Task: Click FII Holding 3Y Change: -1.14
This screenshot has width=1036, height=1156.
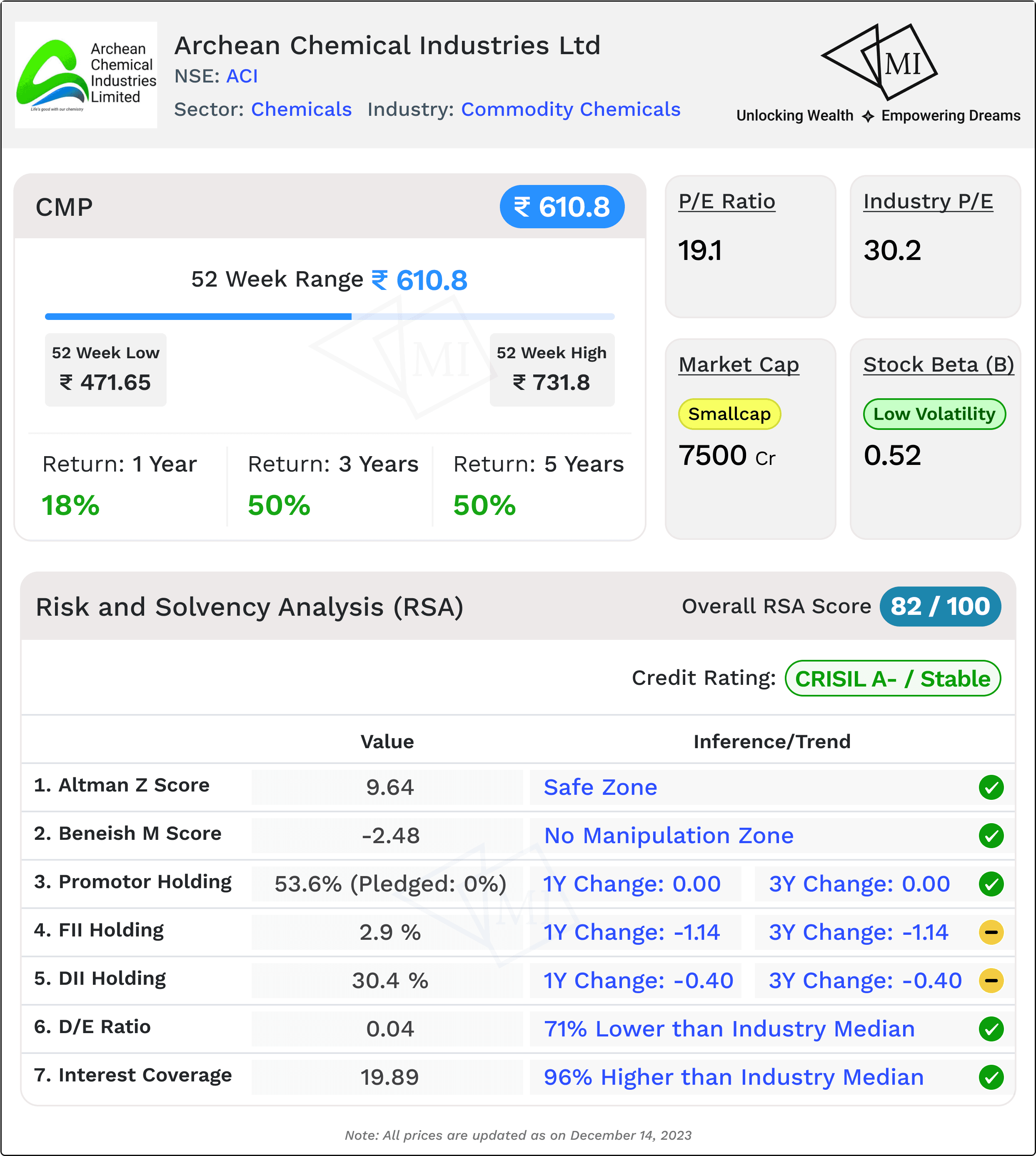Action: [859, 932]
